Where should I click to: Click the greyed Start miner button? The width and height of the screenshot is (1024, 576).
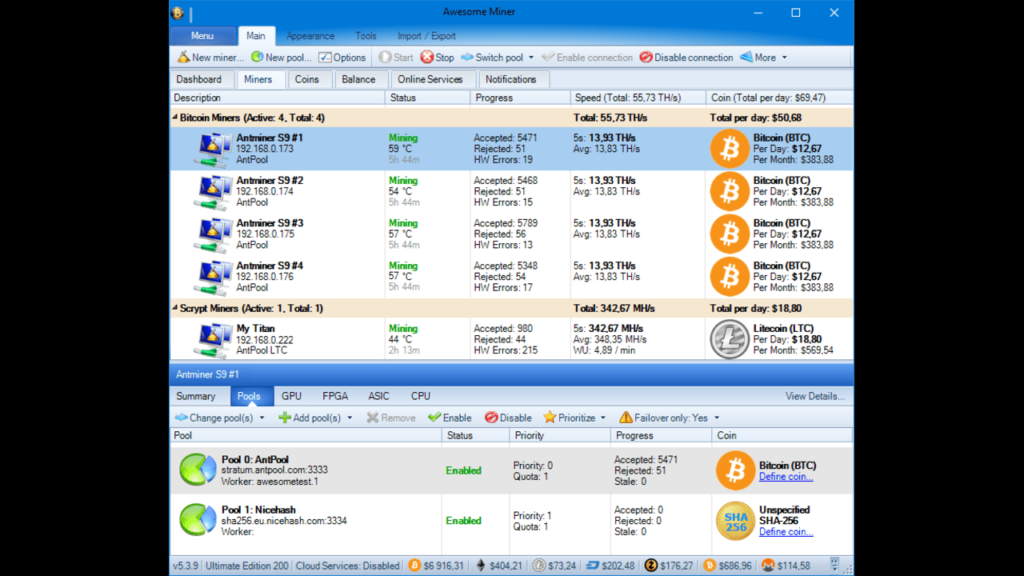click(x=396, y=57)
